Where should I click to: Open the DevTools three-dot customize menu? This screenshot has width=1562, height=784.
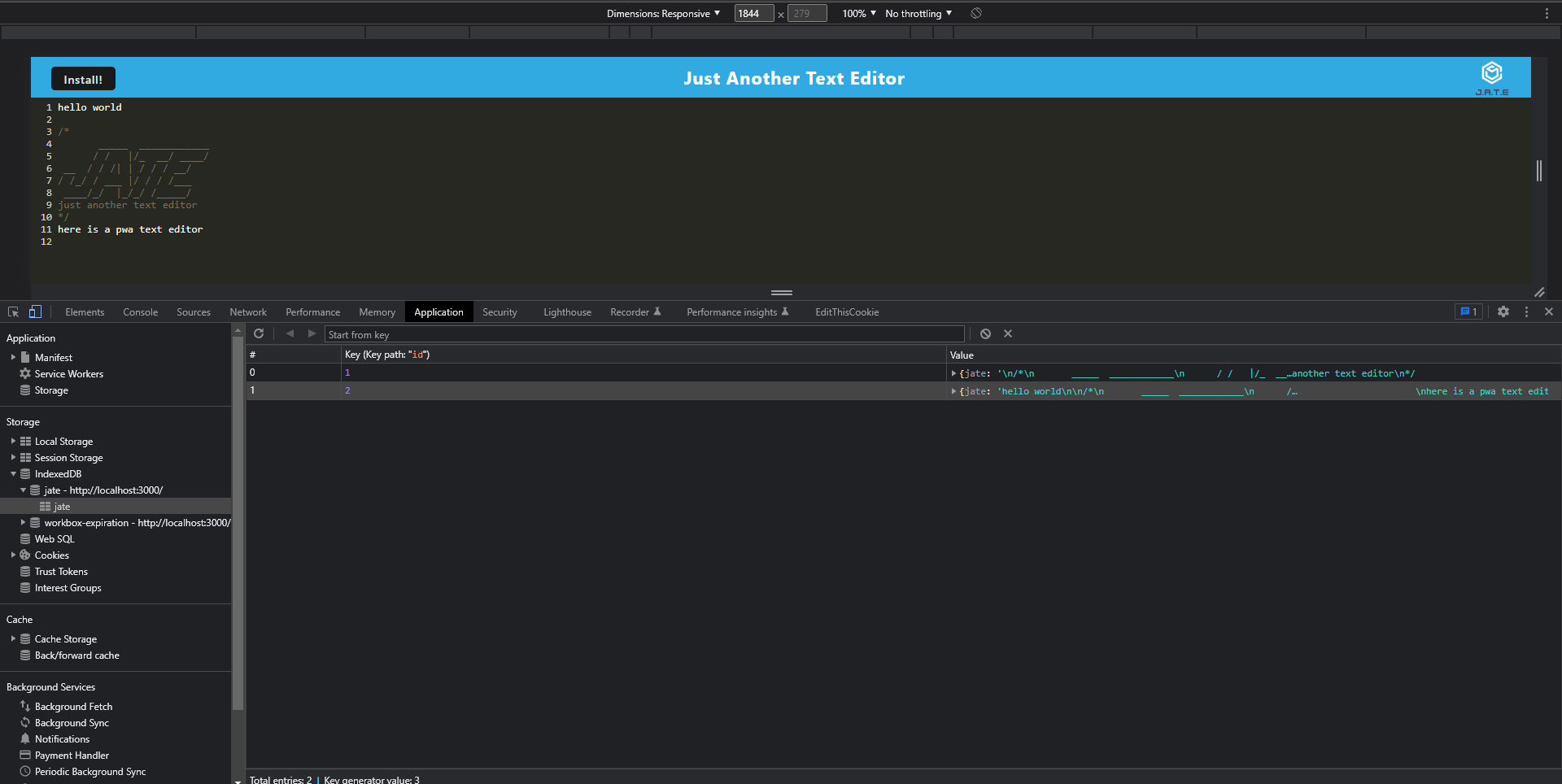[x=1526, y=311]
